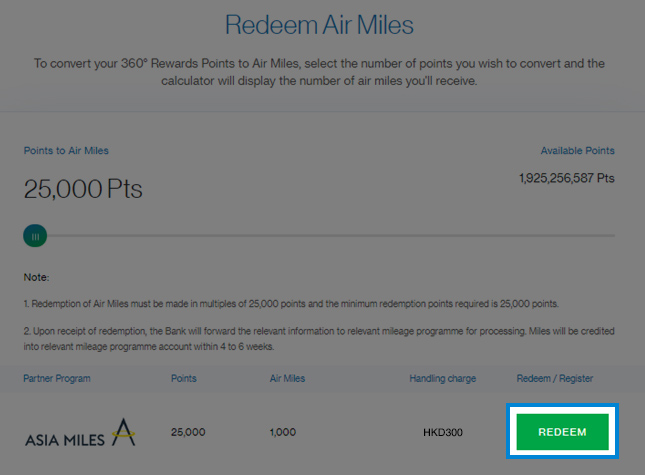Select the Air Miles column header

[x=288, y=378]
